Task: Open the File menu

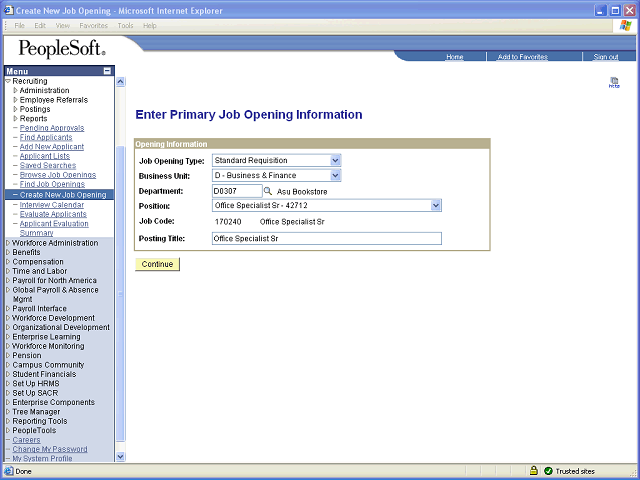Action: (x=19, y=26)
